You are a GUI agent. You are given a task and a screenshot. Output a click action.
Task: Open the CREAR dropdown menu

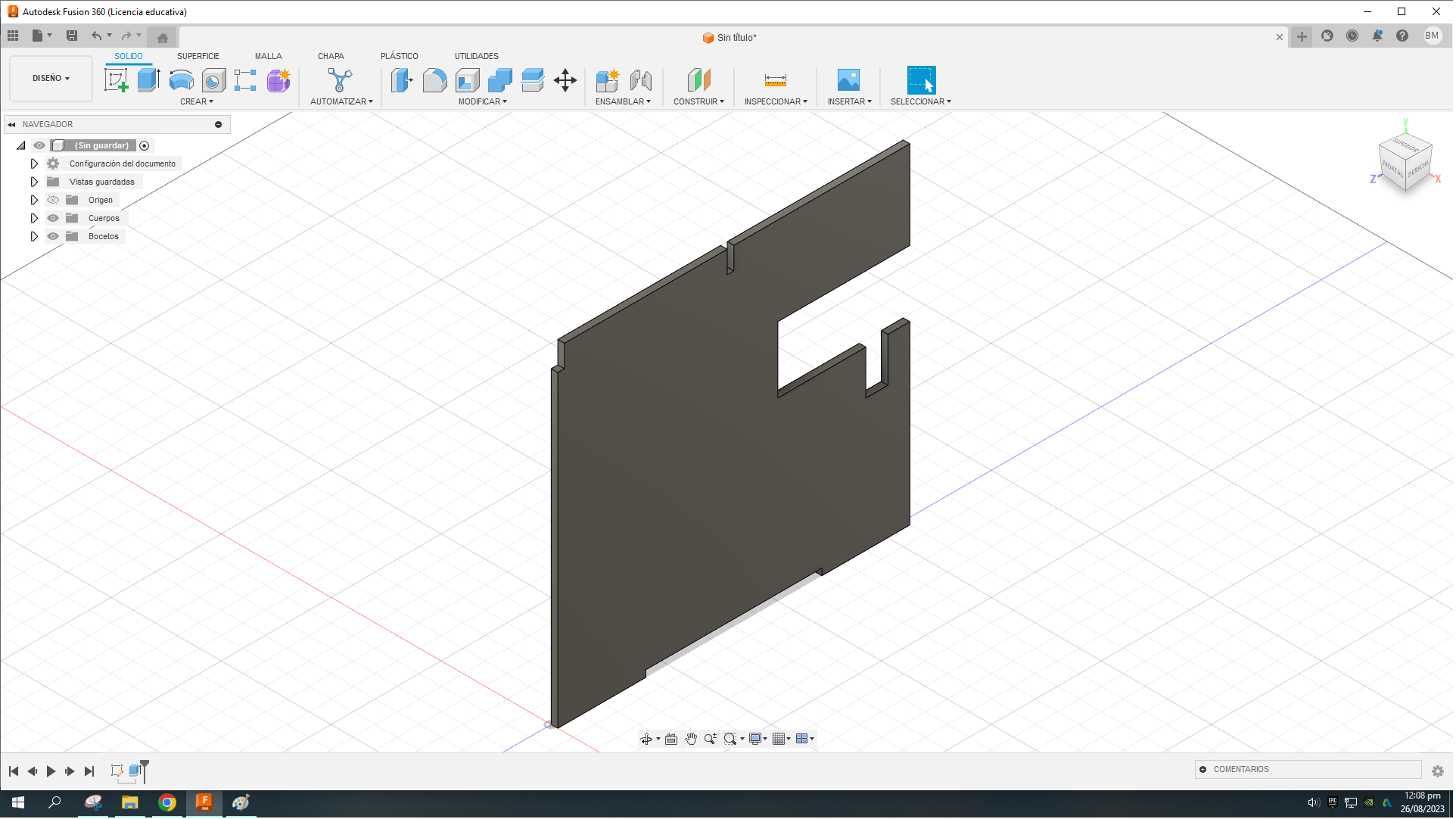coord(196,101)
